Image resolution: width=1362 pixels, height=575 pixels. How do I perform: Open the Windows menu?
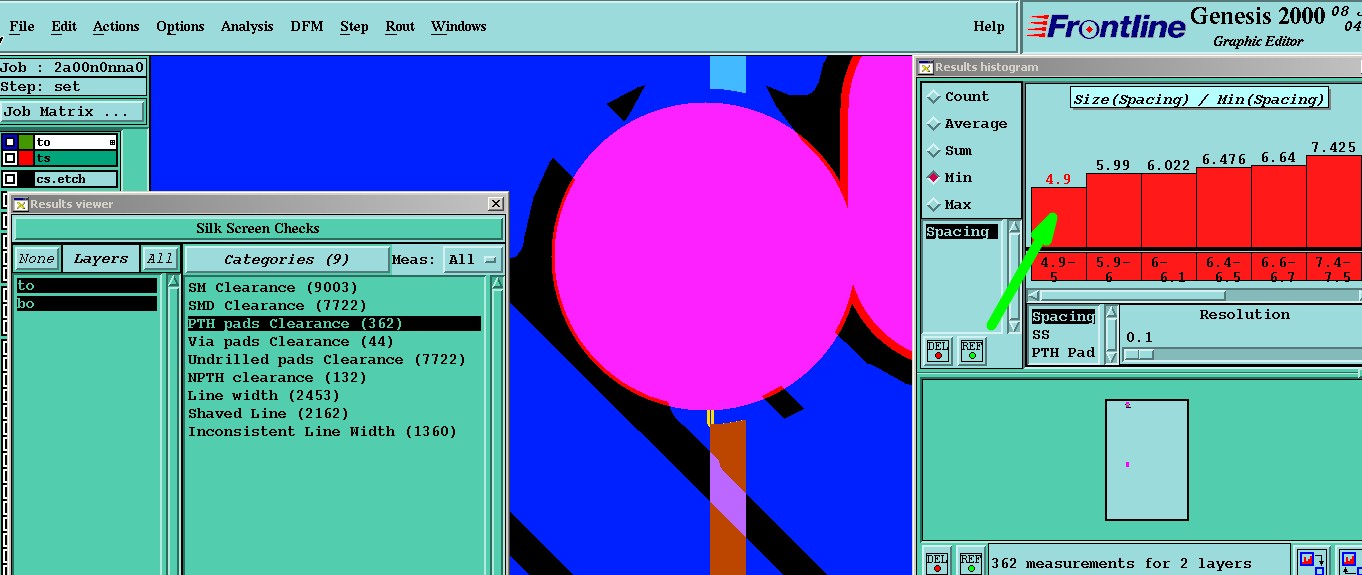(459, 26)
